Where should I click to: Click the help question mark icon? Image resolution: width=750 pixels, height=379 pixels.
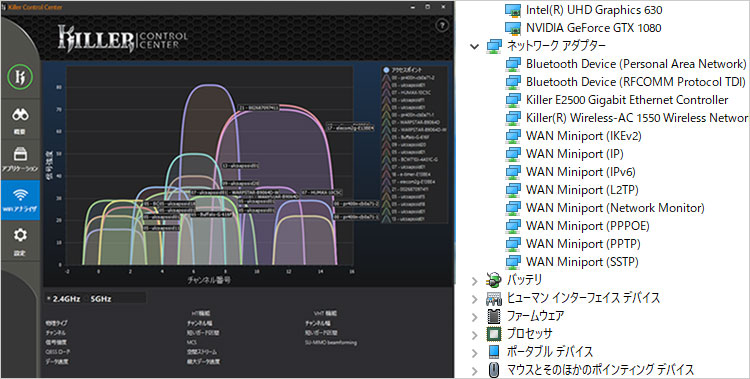(x=442, y=25)
